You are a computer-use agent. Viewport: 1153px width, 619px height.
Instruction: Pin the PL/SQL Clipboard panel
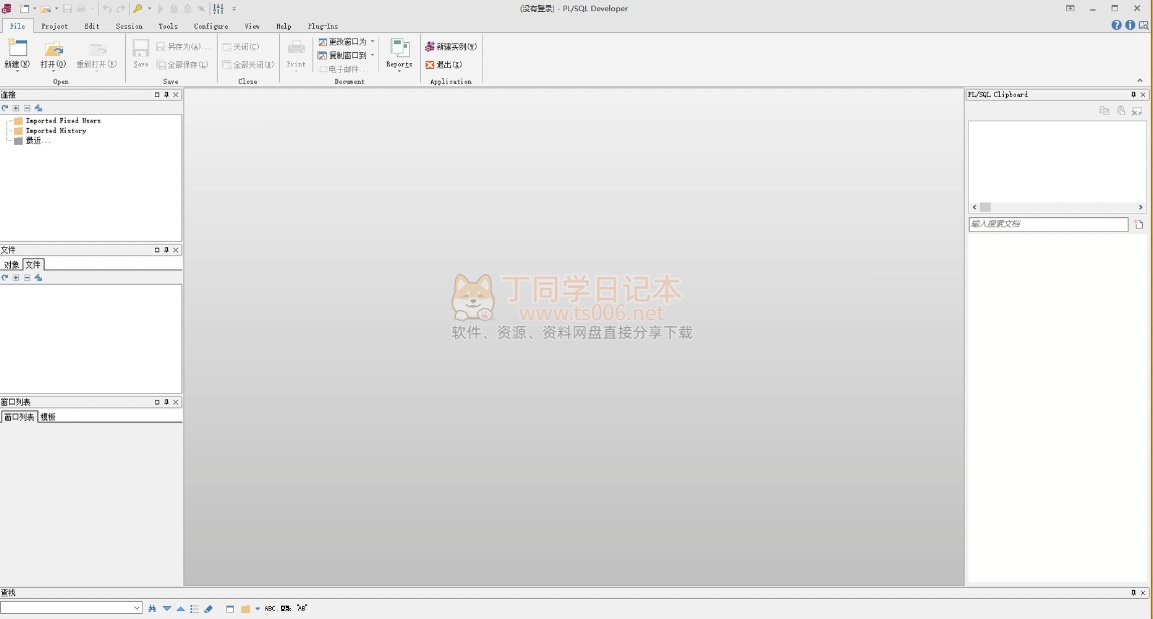[1133, 95]
